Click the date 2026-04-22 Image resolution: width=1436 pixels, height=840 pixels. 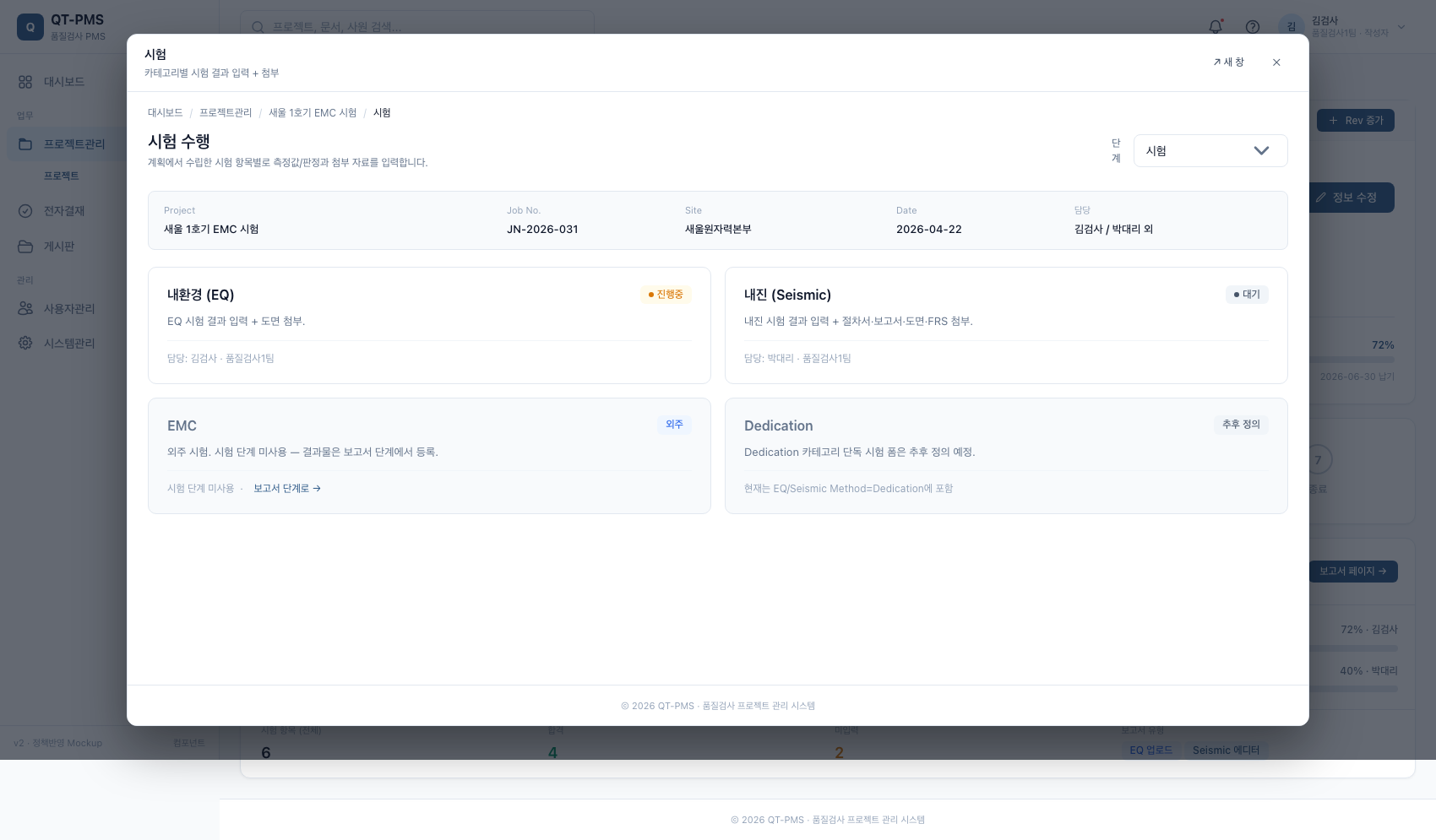tap(929, 230)
